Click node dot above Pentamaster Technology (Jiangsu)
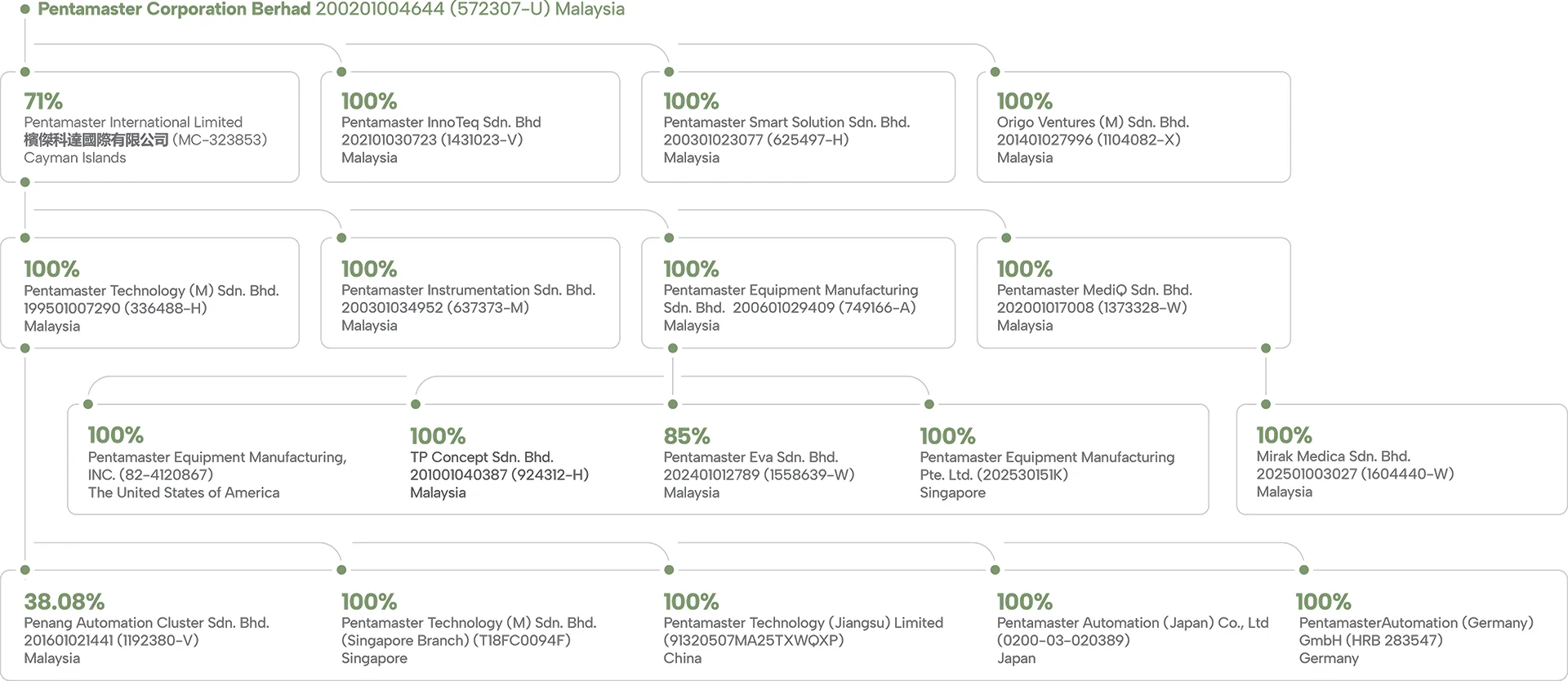Image resolution: width=1568 pixels, height=681 pixels. (x=669, y=570)
